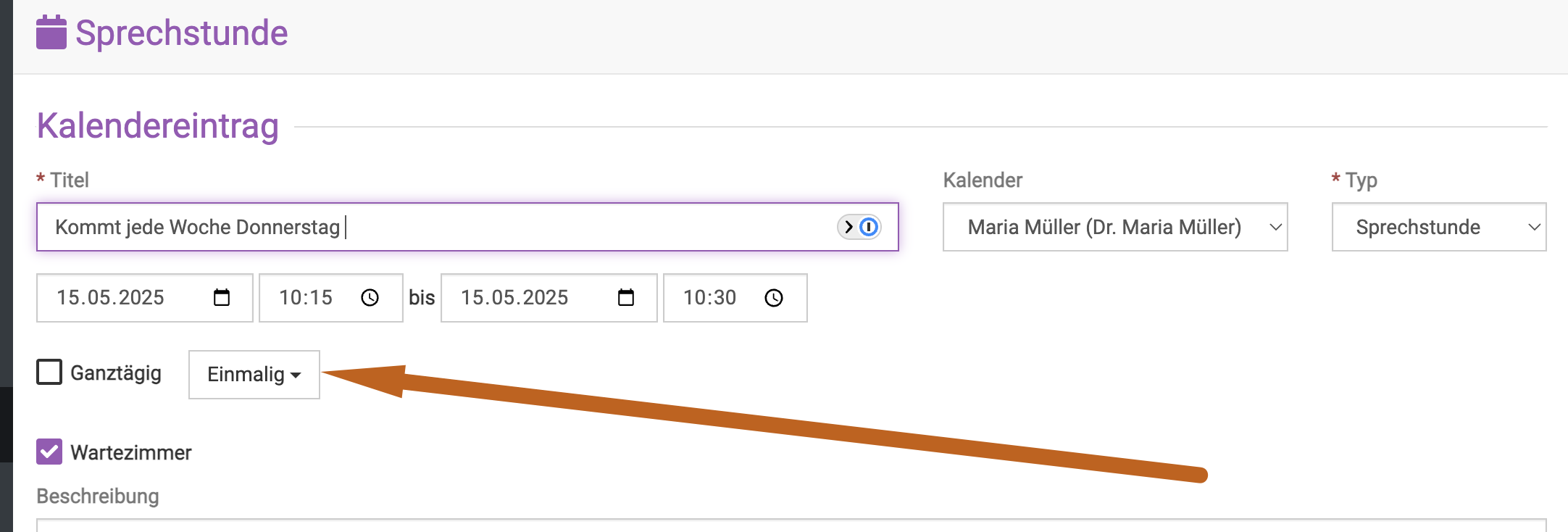Click the purple calendar icon beside Sprechstunde

pos(51,33)
